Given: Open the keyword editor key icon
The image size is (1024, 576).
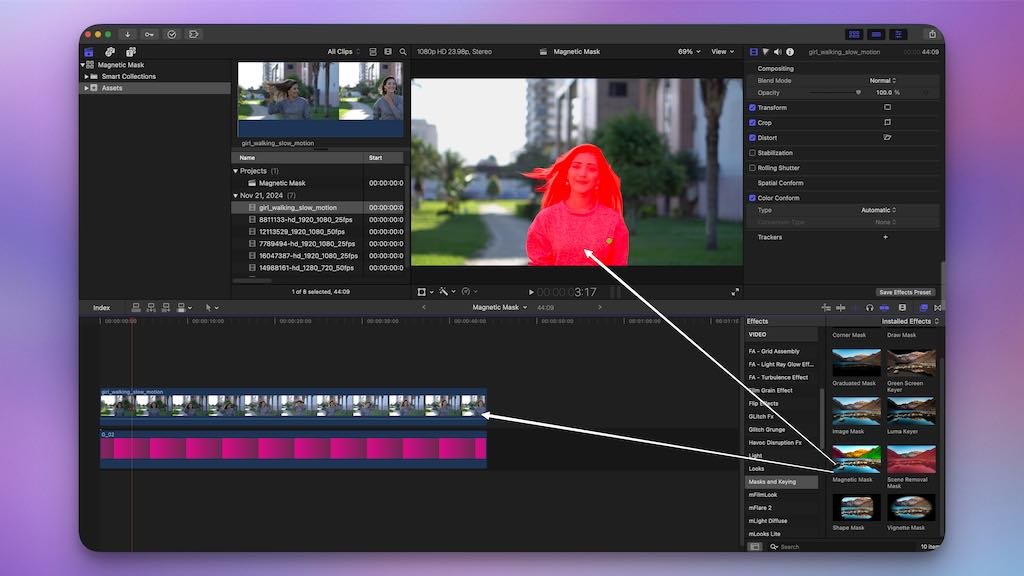Looking at the screenshot, I should 150,34.
